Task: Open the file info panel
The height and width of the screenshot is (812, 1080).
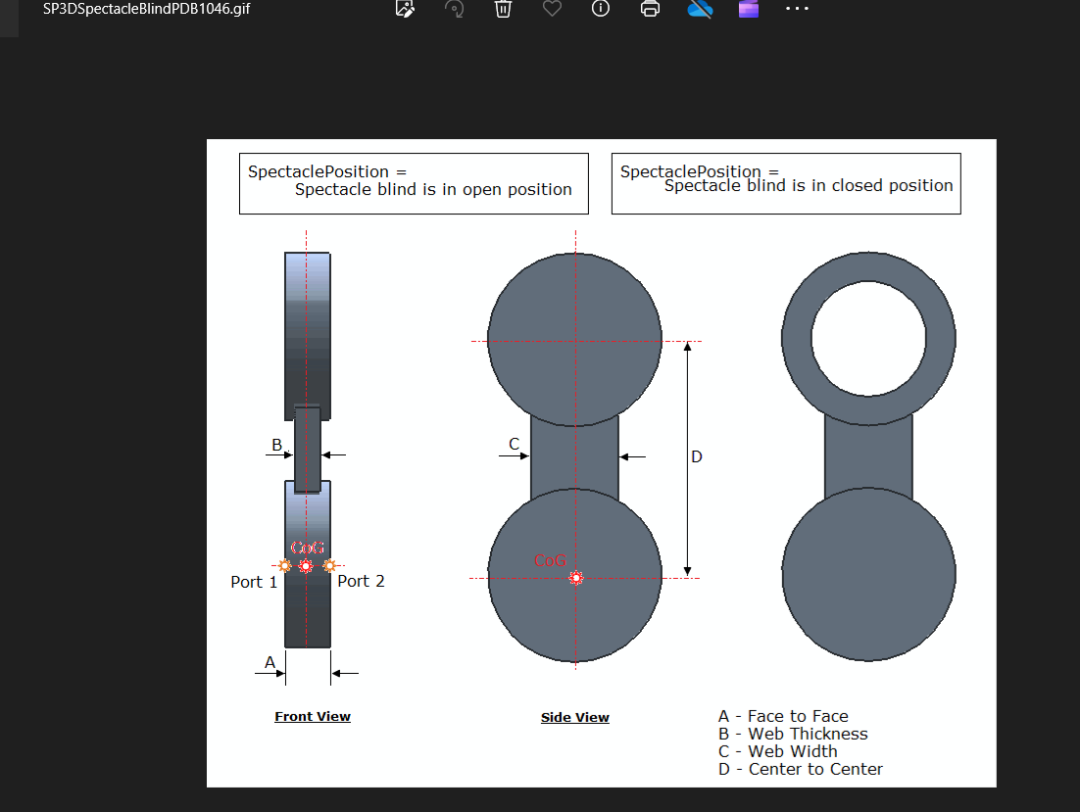Action: point(601,8)
